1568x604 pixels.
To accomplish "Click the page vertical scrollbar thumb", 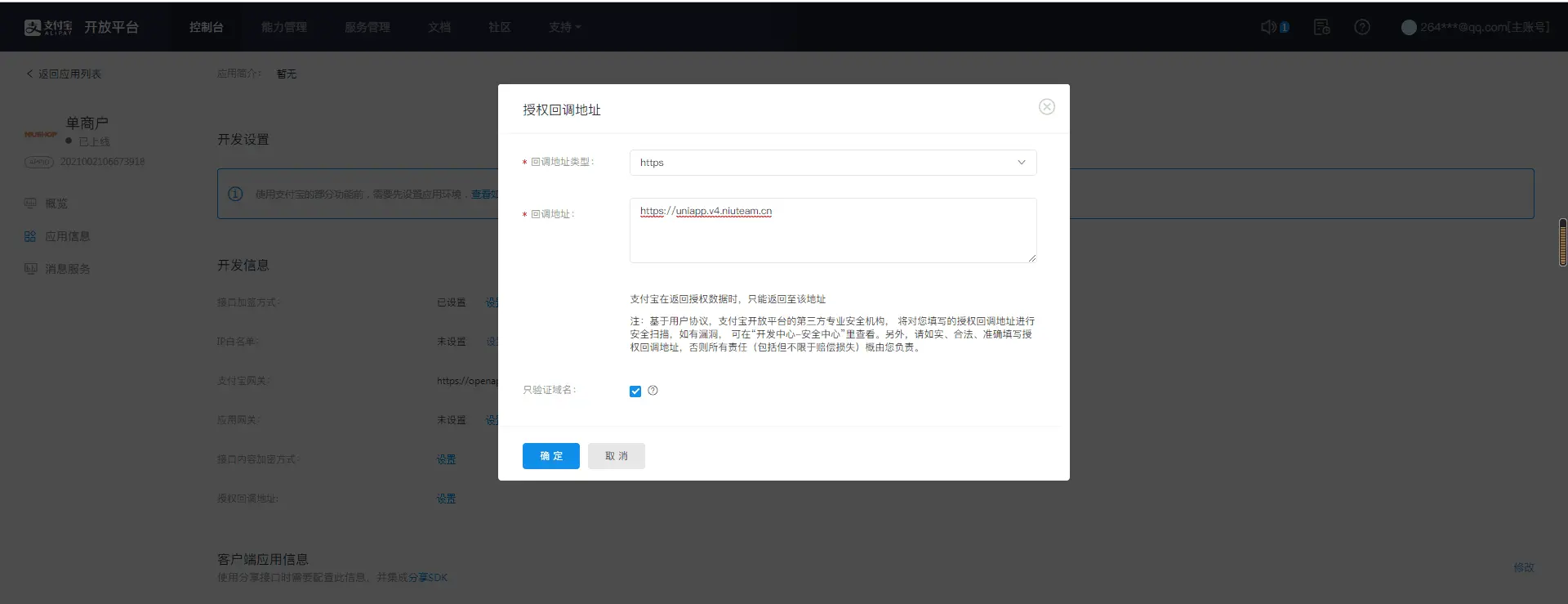I will 1562,242.
